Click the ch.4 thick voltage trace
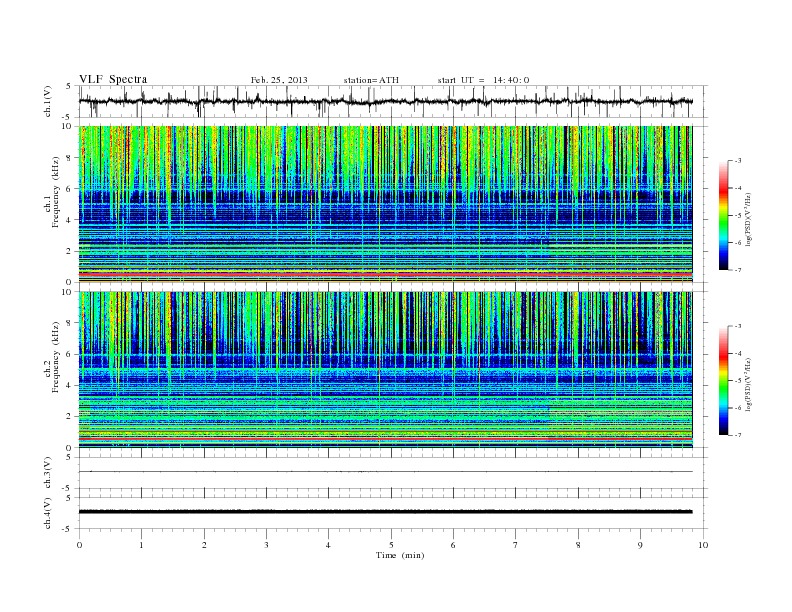 pyautogui.click(x=385, y=512)
